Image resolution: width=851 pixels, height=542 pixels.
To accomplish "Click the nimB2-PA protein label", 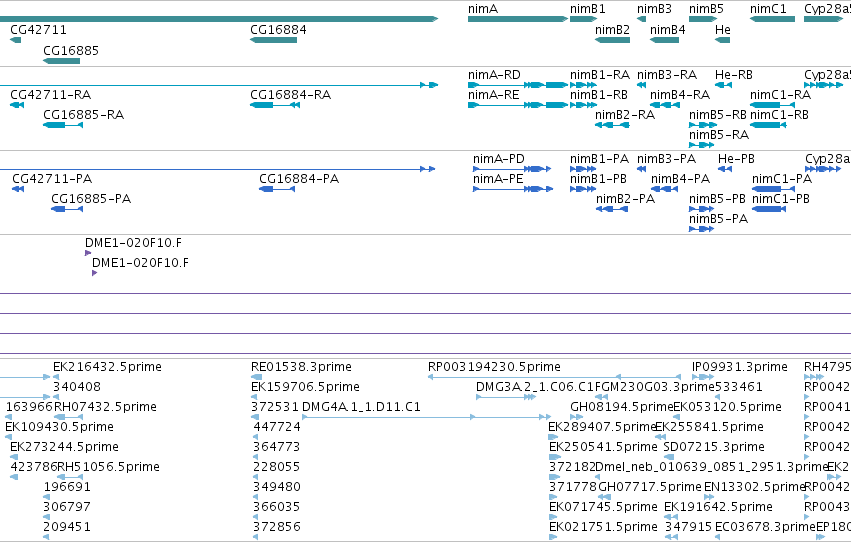I will click(x=625, y=199).
